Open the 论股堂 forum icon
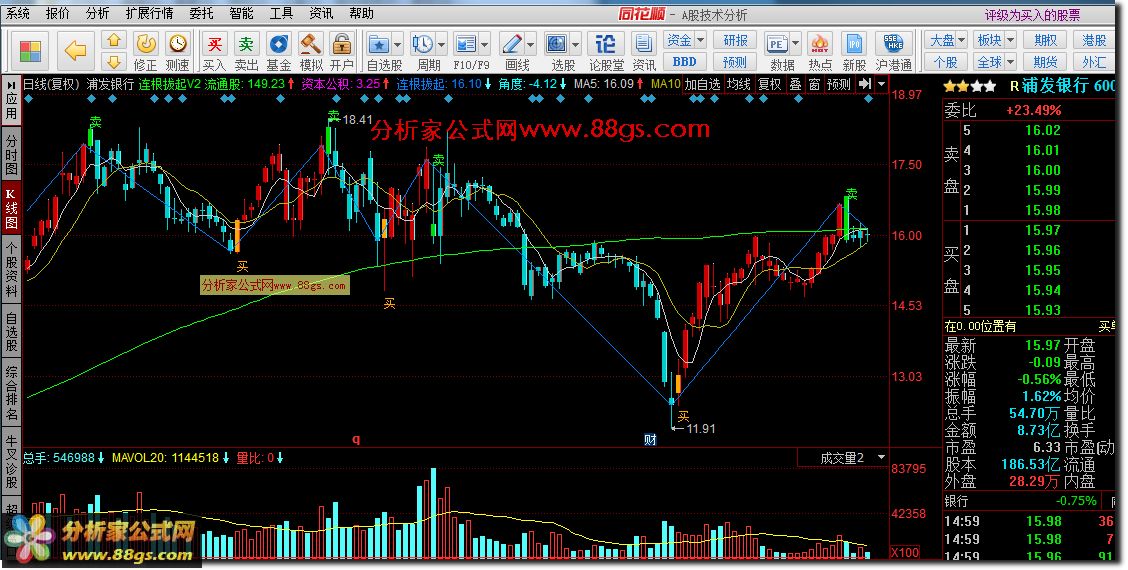The width and height of the screenshot is (1128, 570). pos(606,45)
